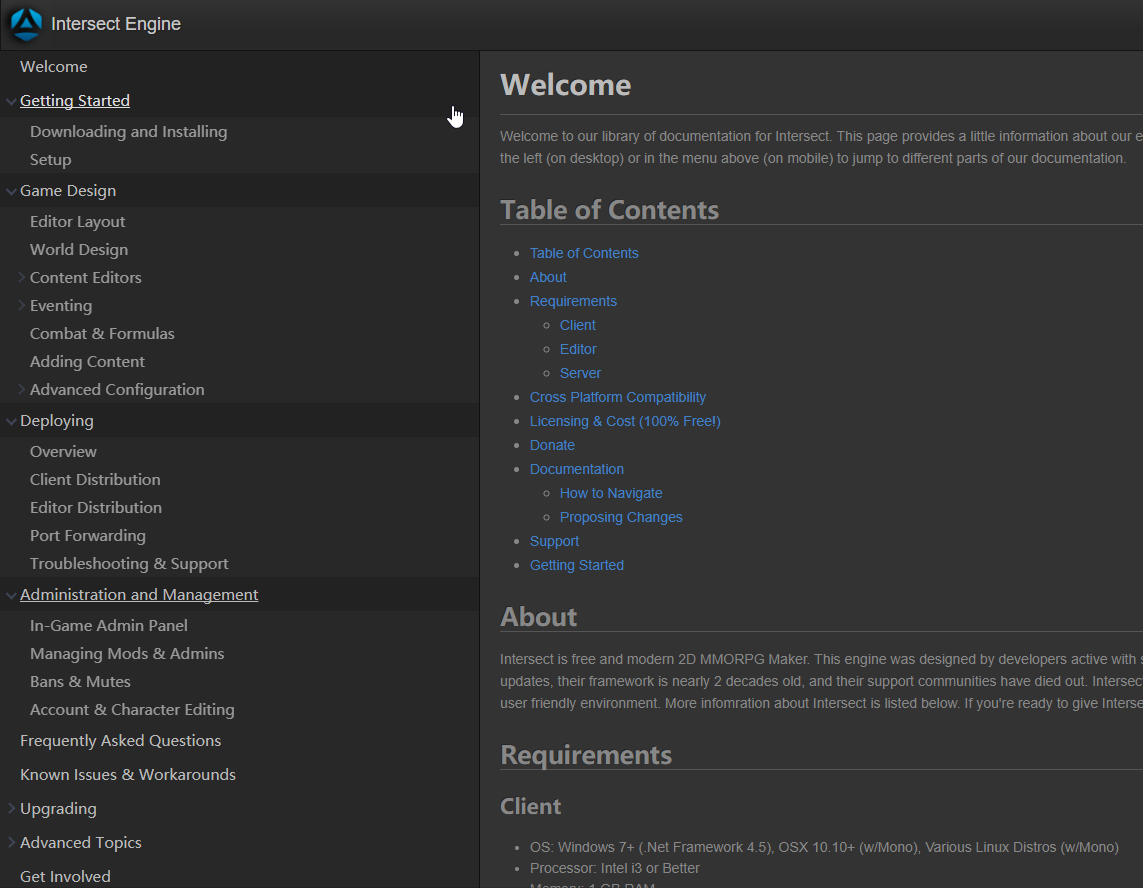Follow the Client requirements link
The width and height of the screenshot is (1143, 888).
click(577, 325)
